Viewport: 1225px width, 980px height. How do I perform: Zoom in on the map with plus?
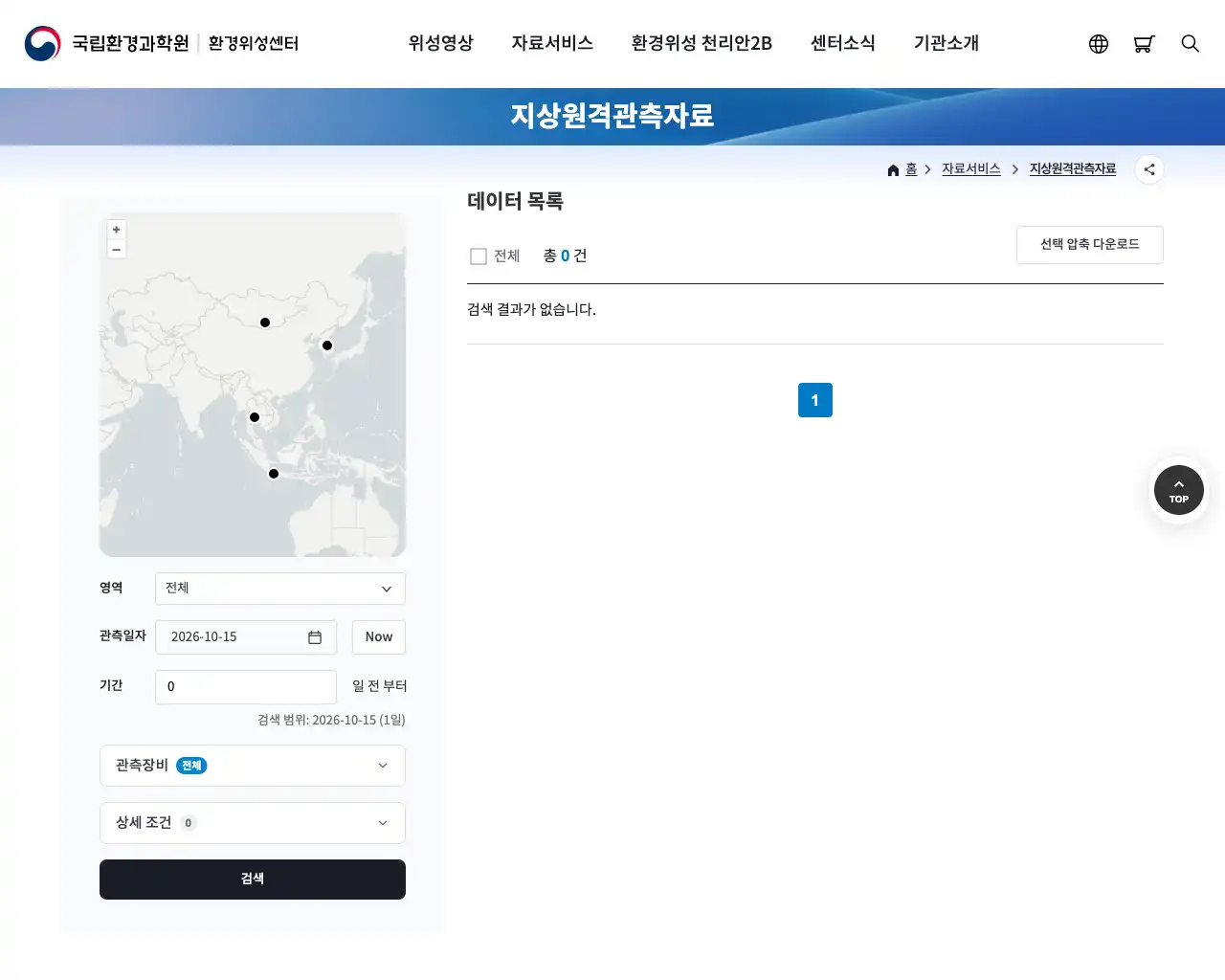[x=117, y=230]
